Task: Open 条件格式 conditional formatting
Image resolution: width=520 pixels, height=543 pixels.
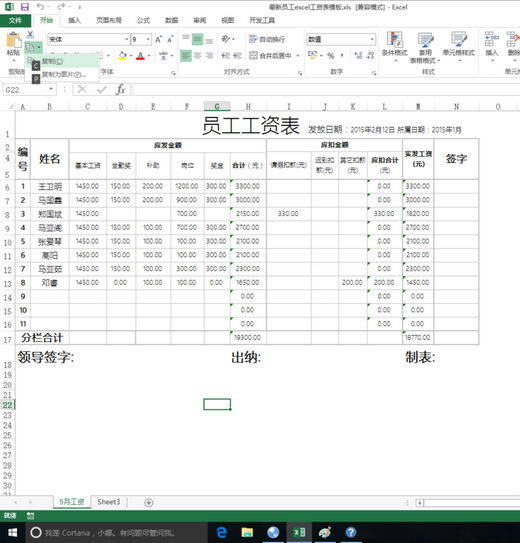Action: (x=394, y=46)
